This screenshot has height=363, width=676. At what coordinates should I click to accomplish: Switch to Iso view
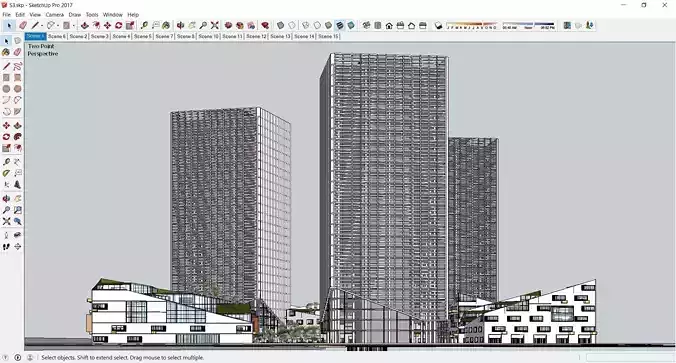(366, 25)
